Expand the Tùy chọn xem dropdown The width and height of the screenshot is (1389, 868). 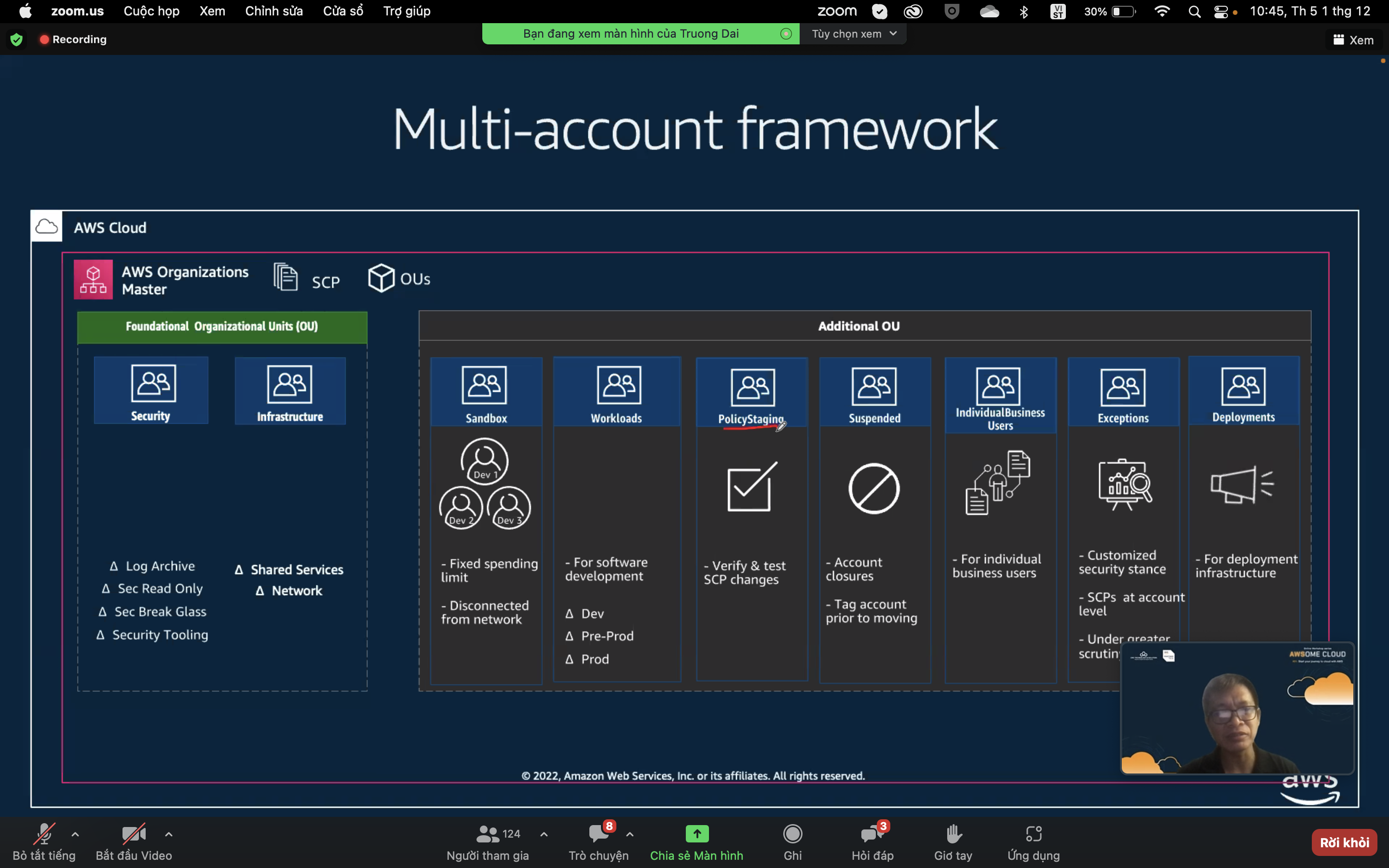click(854, 34)
